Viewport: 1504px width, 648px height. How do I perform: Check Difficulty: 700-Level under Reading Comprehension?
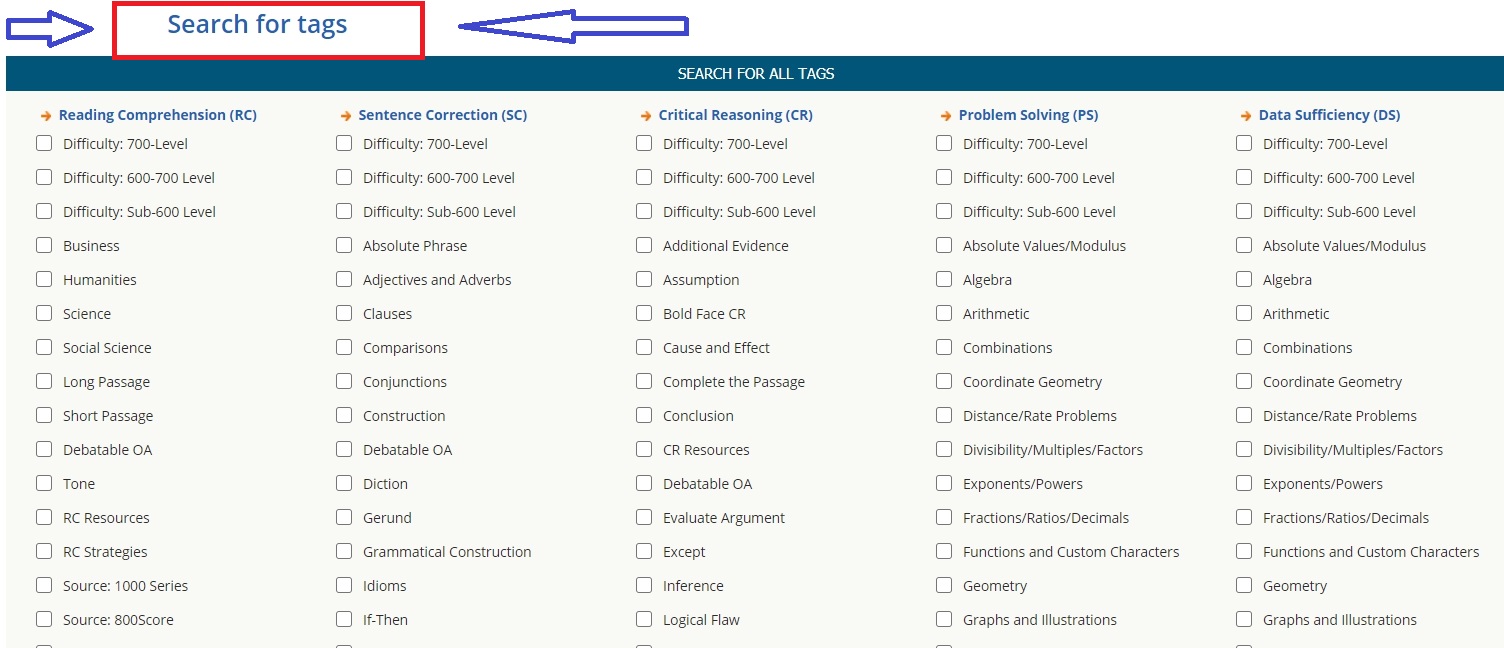pos(44,143)
